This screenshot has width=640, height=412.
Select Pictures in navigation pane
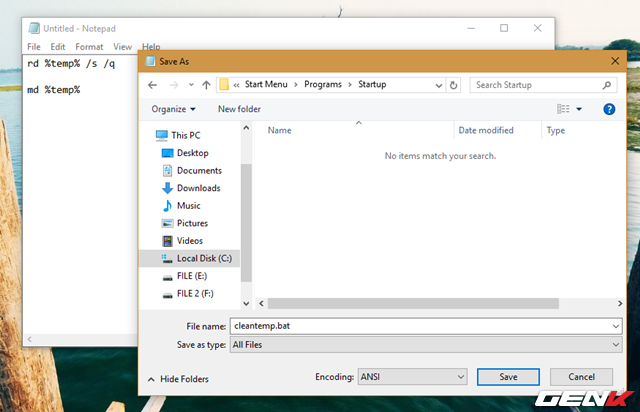(x=192, y=223)
